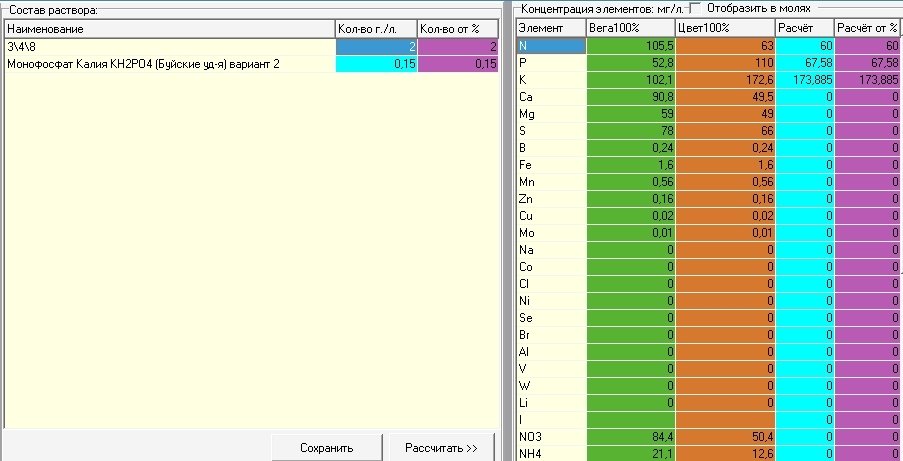Select the grams-per-liter cell of the 3\4\8 row
This screenshot has width=903, height=461.
pos(376,47)
